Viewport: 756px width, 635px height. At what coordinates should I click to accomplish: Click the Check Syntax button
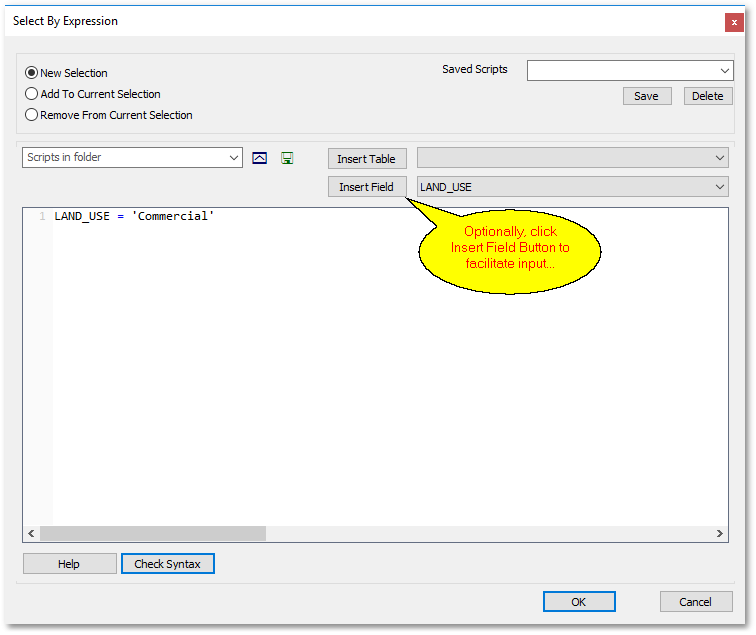167,564
